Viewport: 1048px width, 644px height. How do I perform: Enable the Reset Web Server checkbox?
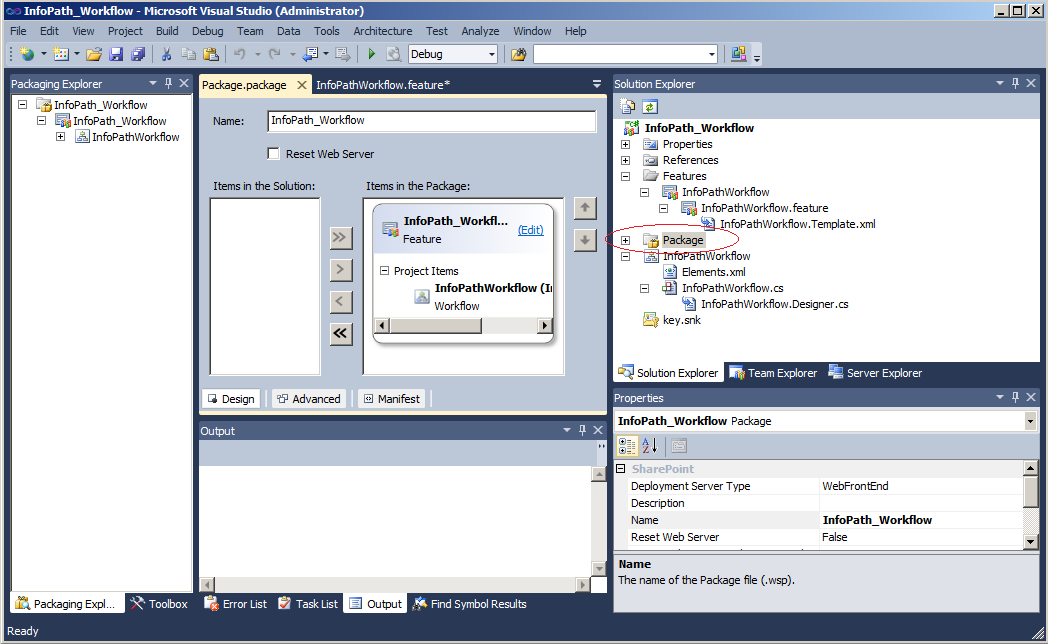point(273,153)
